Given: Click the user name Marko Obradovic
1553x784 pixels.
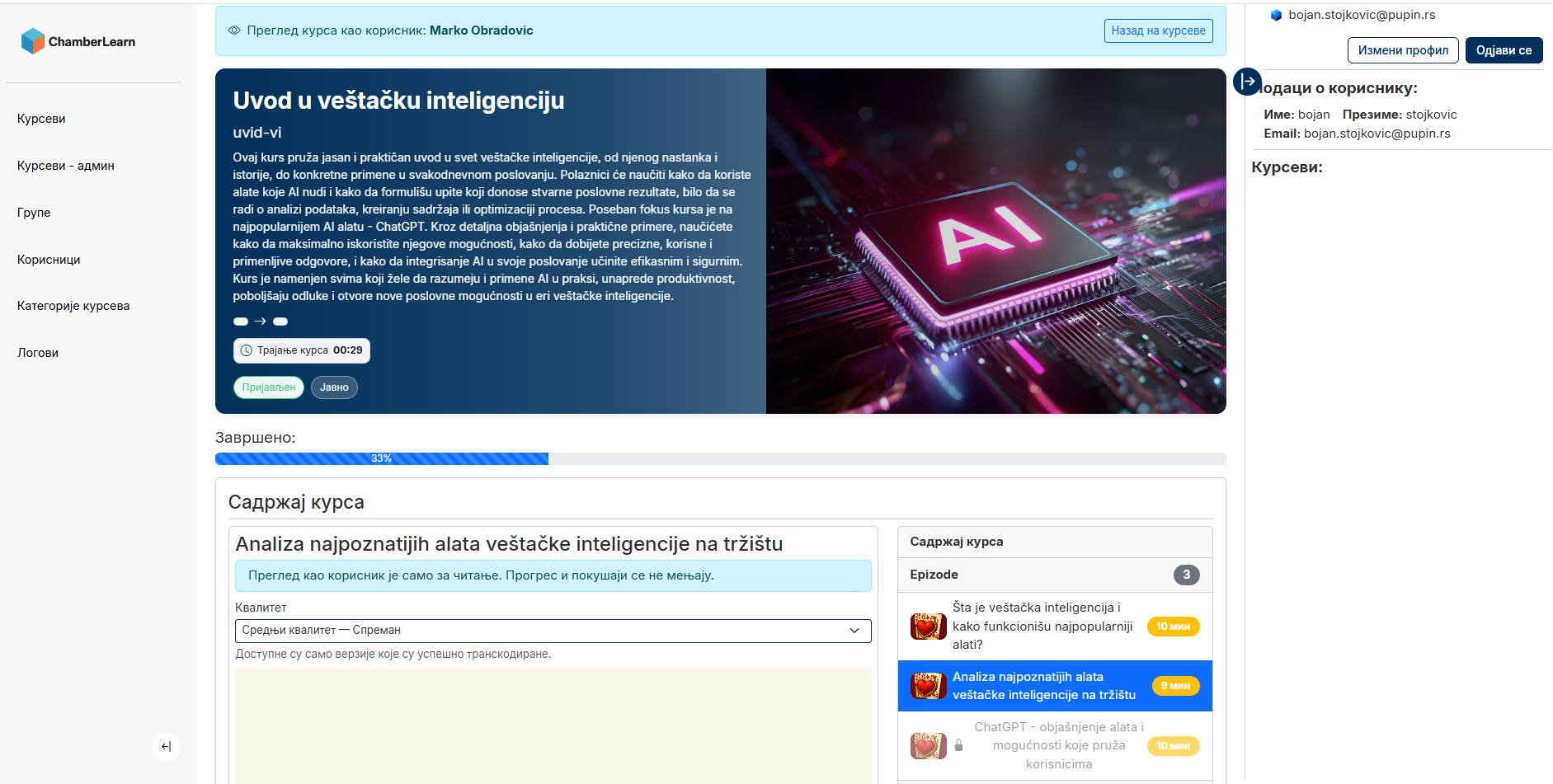Looking at the screenshot, I should point(482,31).
